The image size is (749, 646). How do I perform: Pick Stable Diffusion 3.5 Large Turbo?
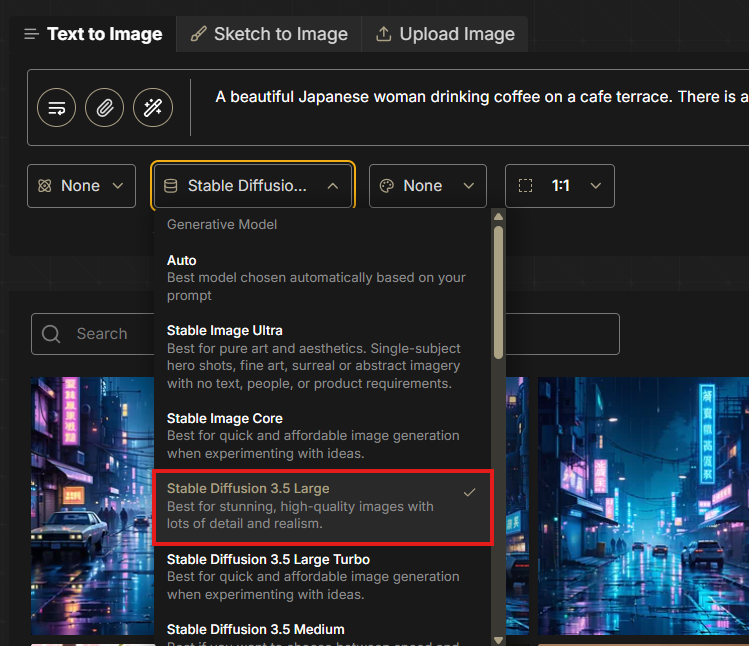pos(322,577)
